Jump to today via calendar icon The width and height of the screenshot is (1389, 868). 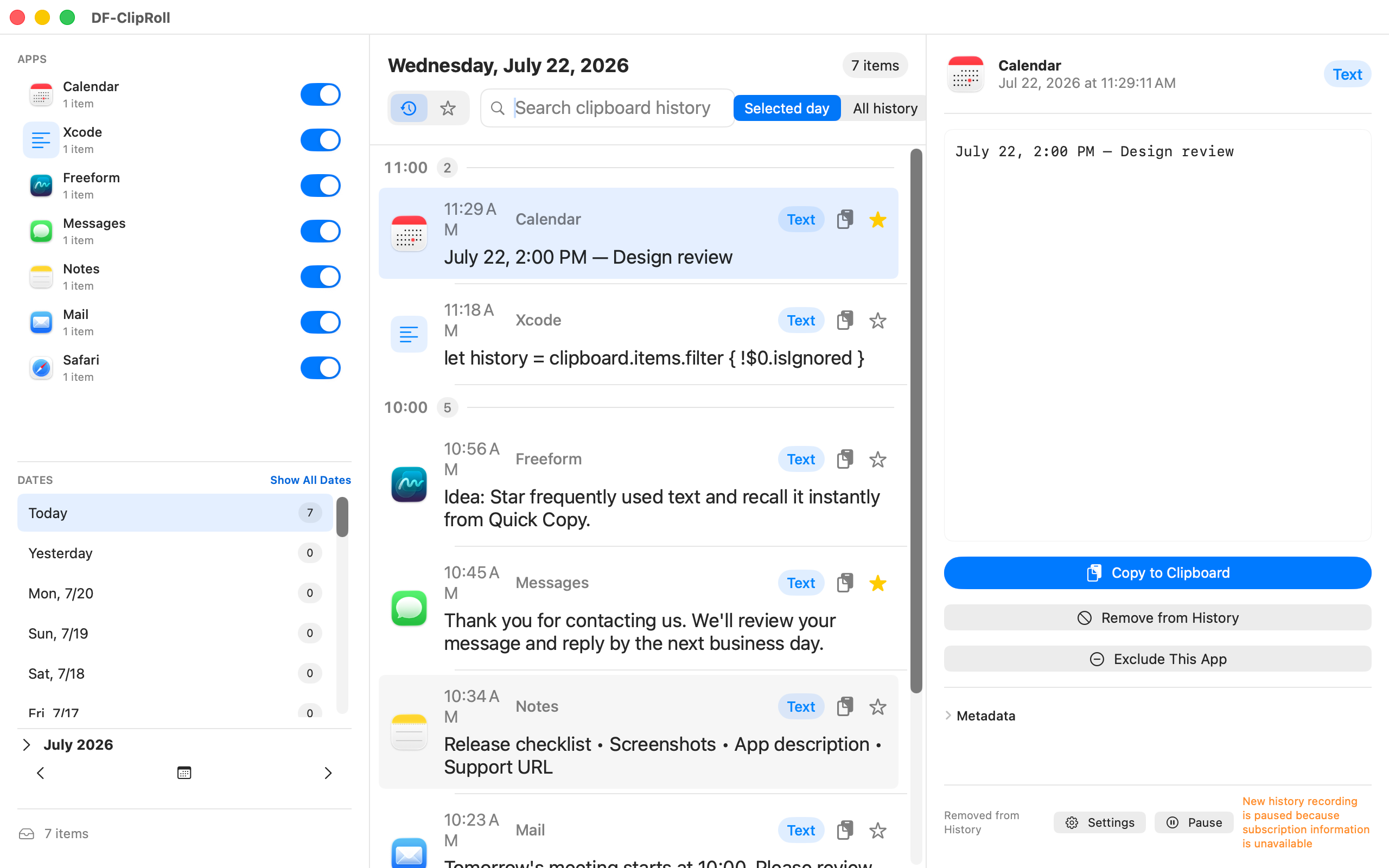[x=184, y=773]
